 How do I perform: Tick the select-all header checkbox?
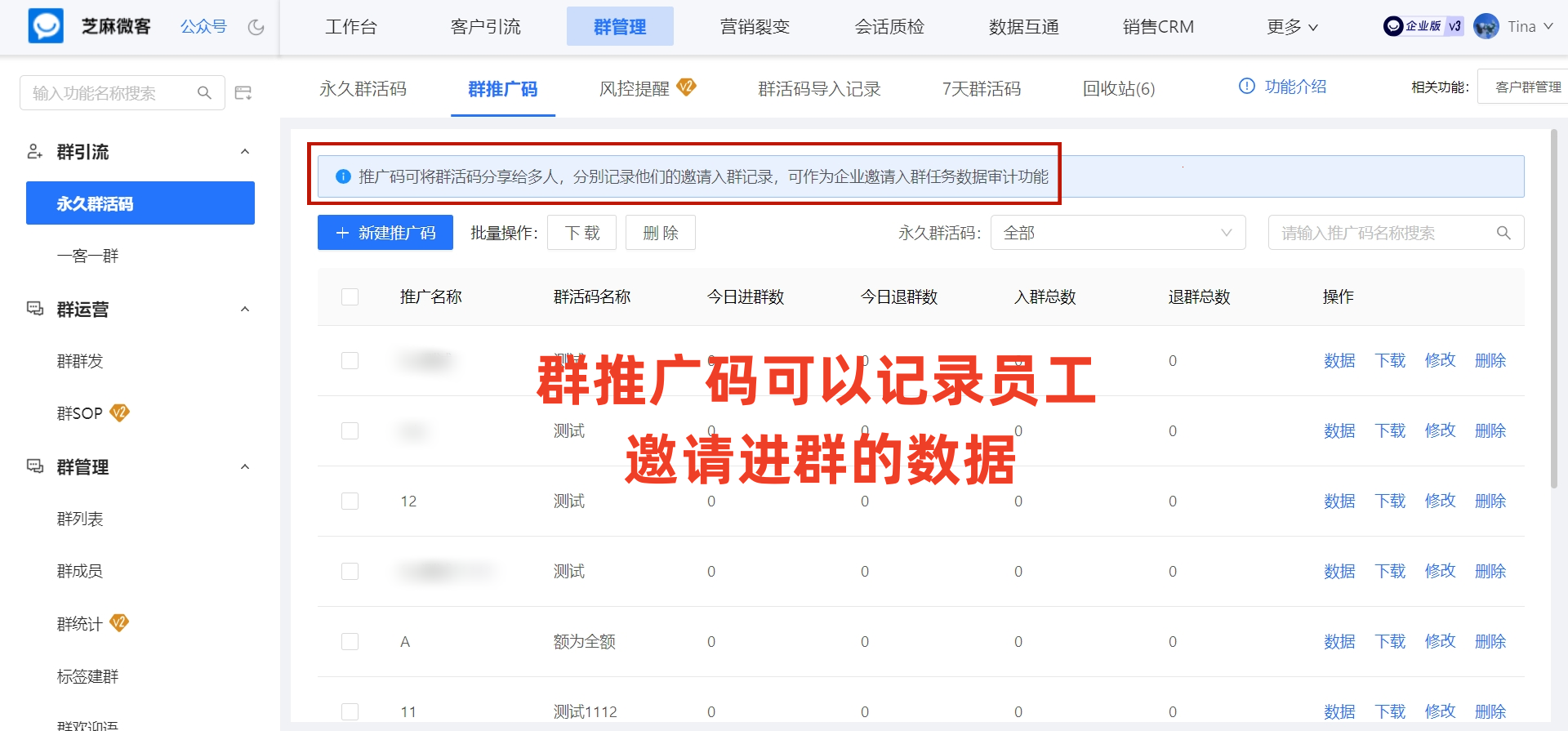[x=350, y=296]
